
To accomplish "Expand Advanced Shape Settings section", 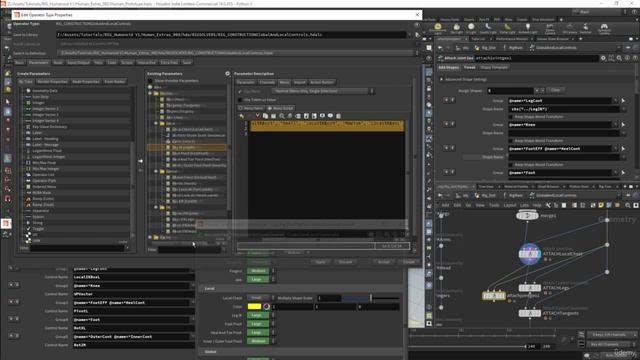I will [x=441, y=80].
